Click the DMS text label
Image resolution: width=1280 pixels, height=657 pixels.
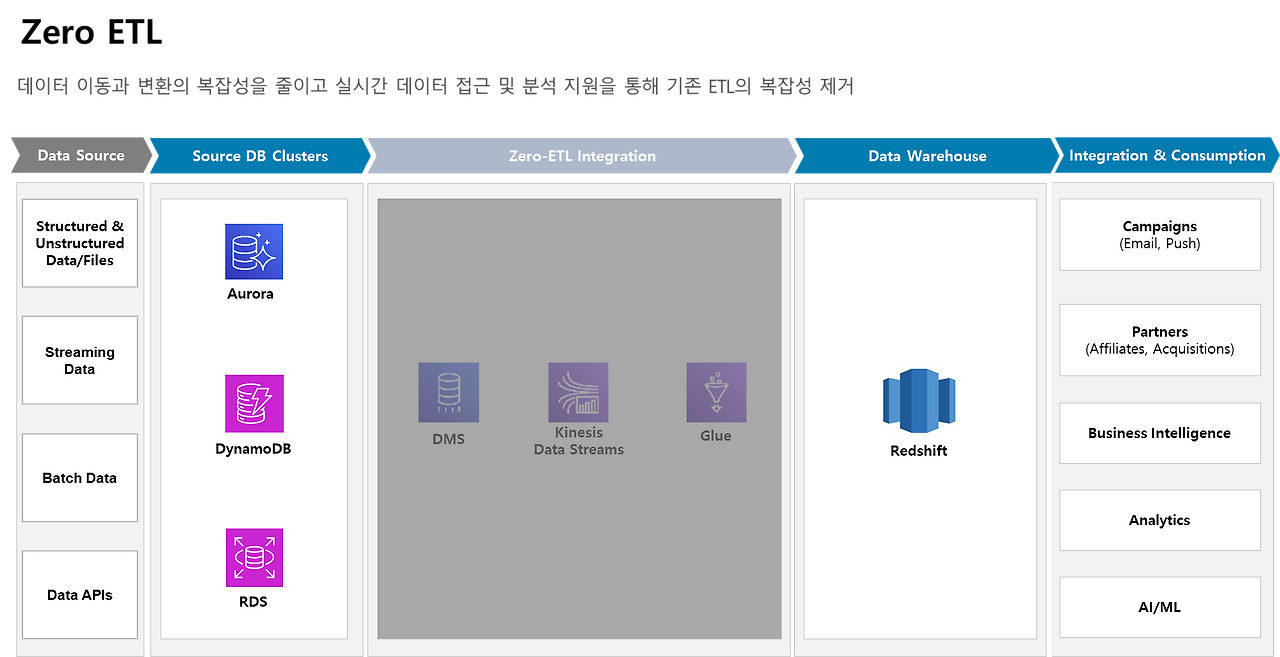tap(448, 439)
